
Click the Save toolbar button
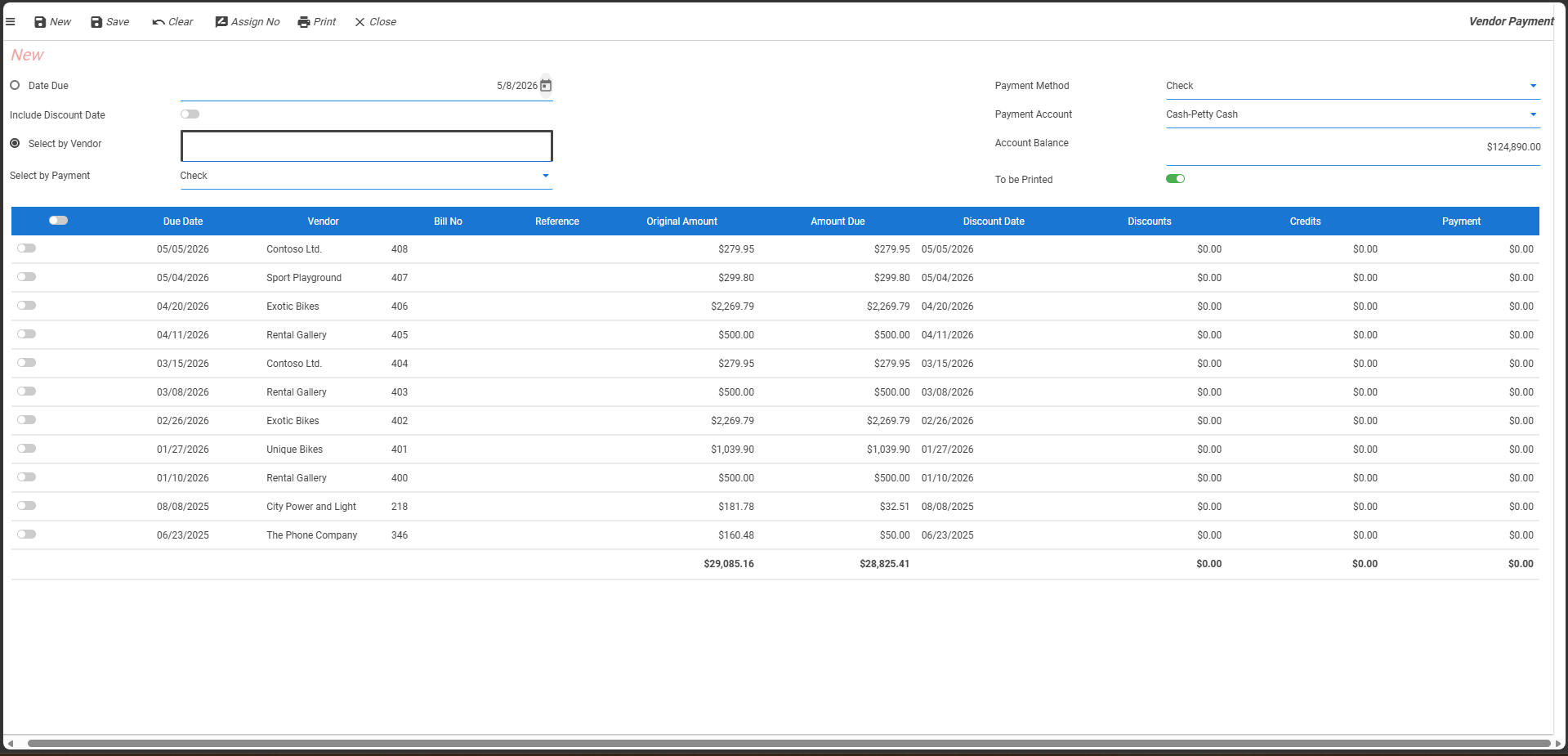pyautogui.click(x=109, y=22)
